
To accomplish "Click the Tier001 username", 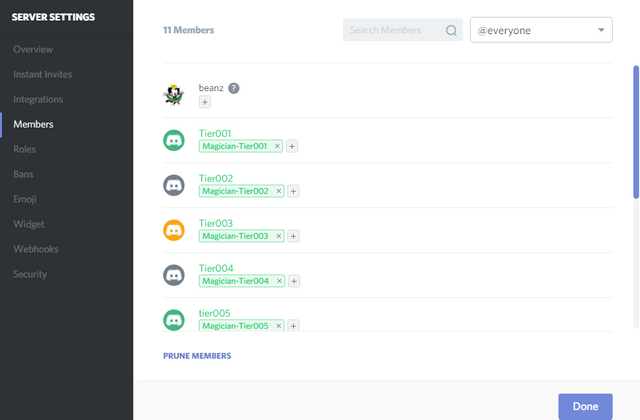I will (x=215, y=133).
